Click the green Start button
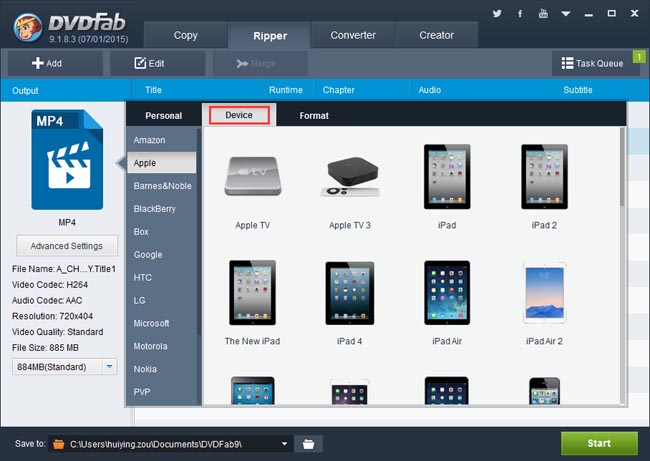650x461 pixels. point(599,443)
